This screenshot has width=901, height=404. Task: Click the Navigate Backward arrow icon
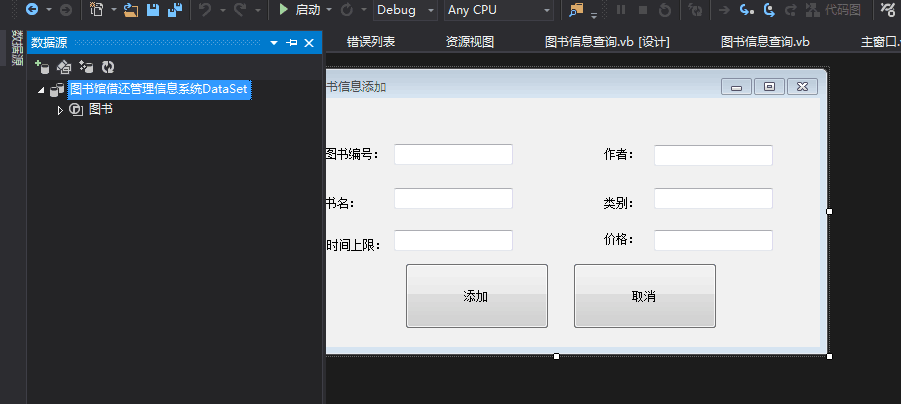32,9
